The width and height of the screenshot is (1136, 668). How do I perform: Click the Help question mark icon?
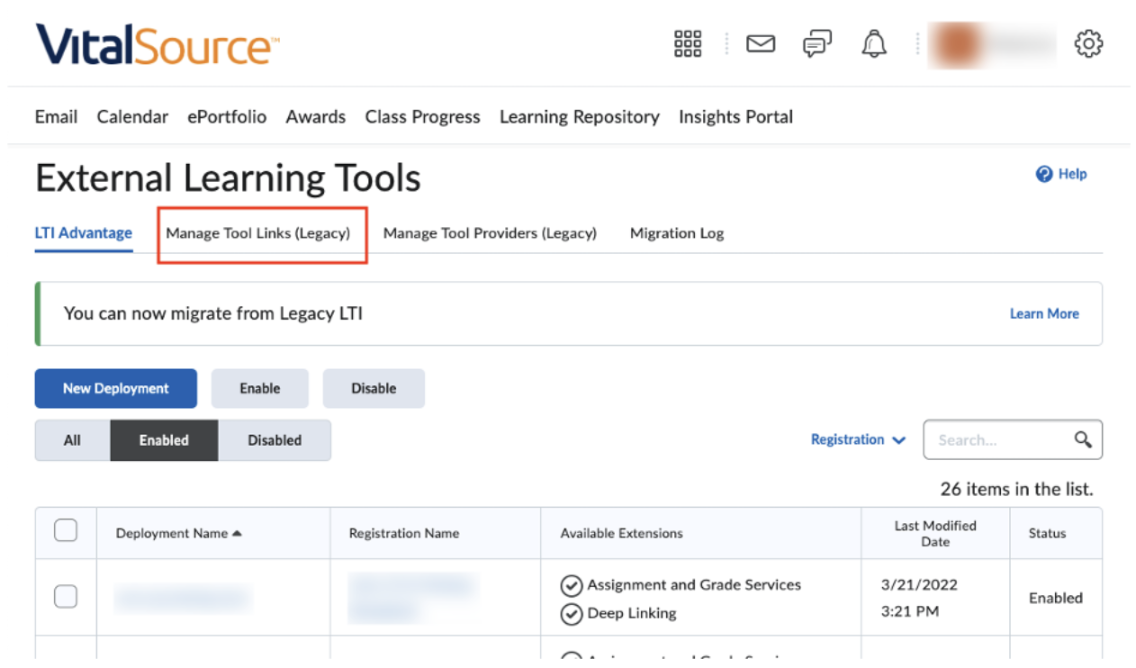point(1042,173)
